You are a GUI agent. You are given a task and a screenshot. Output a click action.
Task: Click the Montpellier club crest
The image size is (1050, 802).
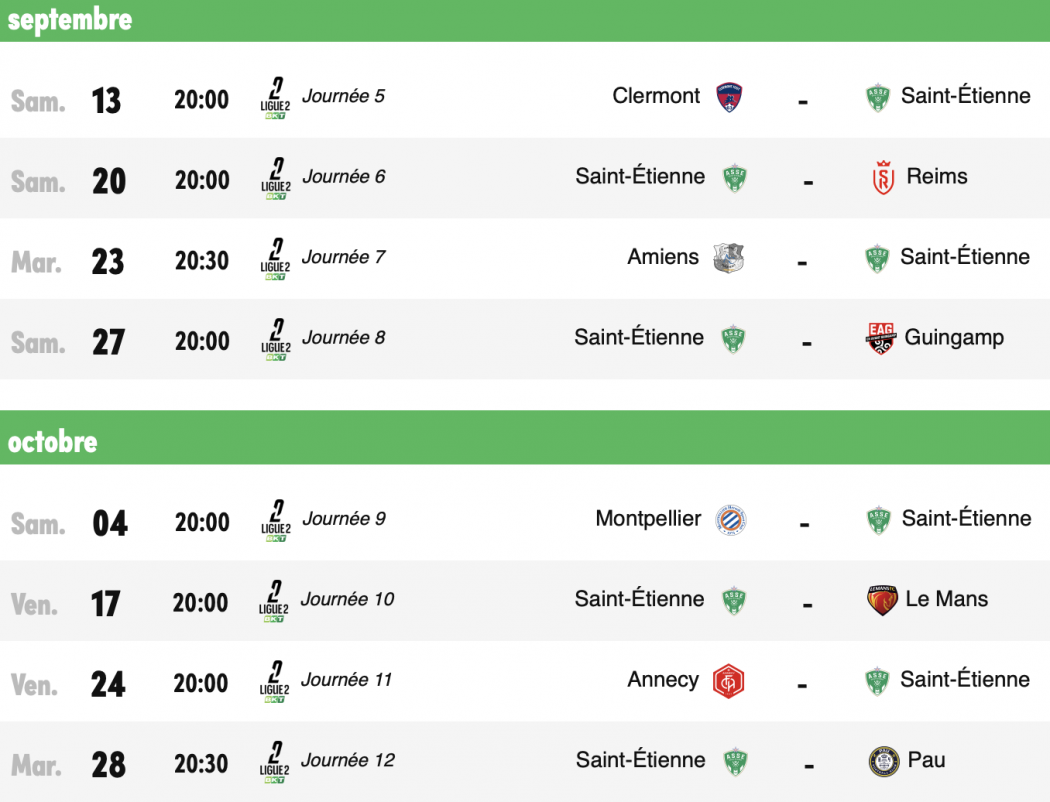click(x=731, y=520)
